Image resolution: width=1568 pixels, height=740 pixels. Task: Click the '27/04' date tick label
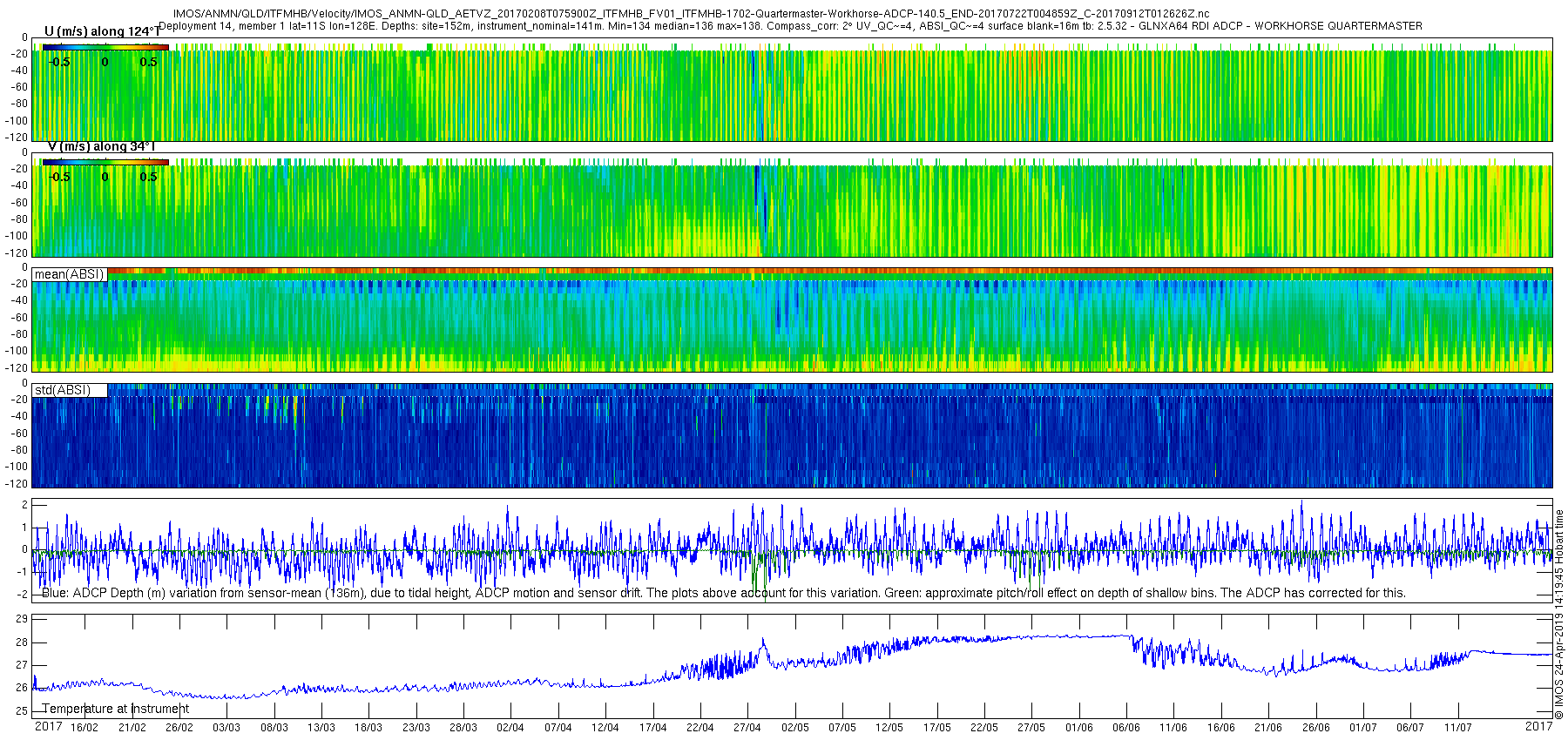pos(747,728)
